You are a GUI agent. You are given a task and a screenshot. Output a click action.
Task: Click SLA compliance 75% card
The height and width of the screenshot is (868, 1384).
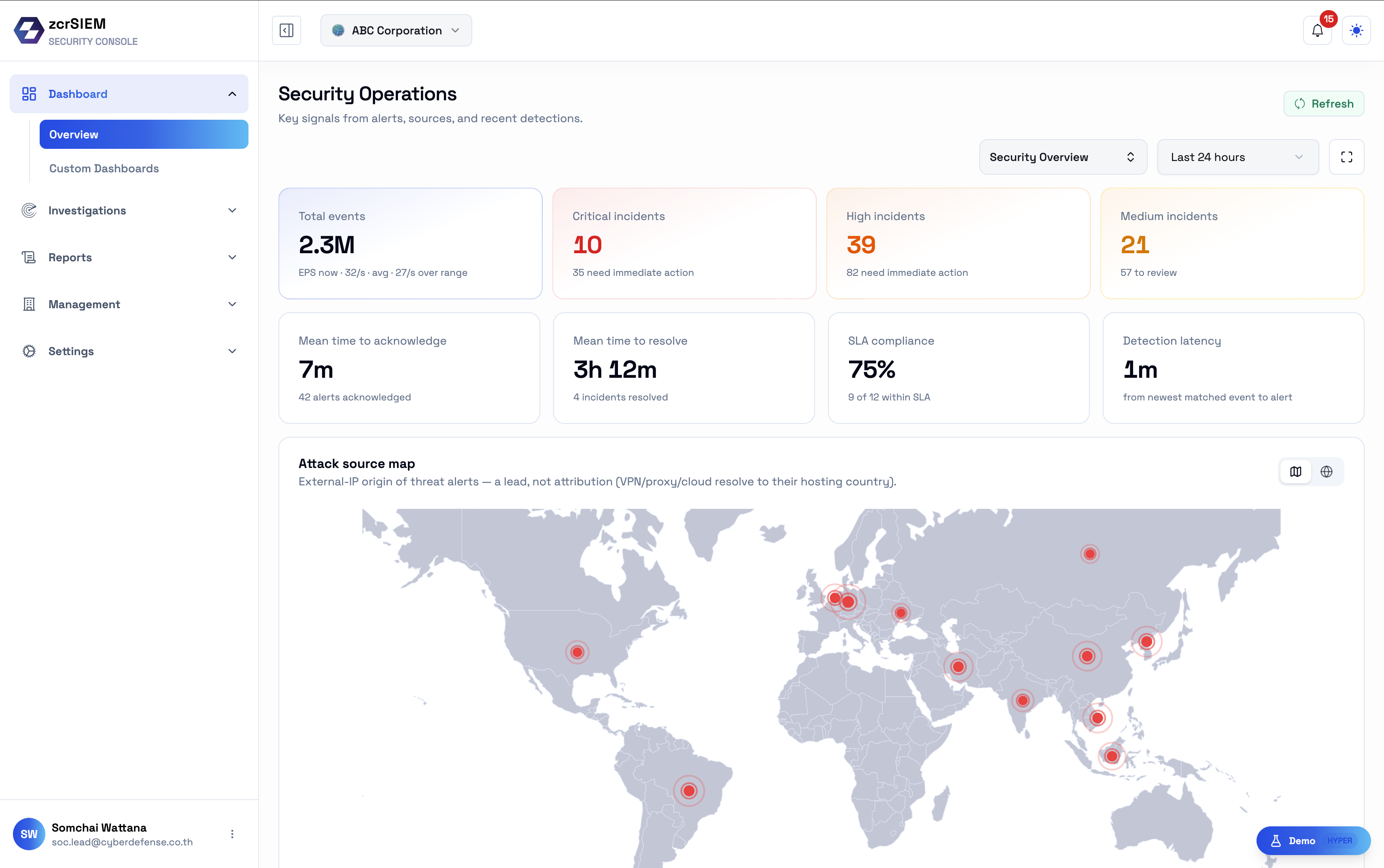[958, 368]
